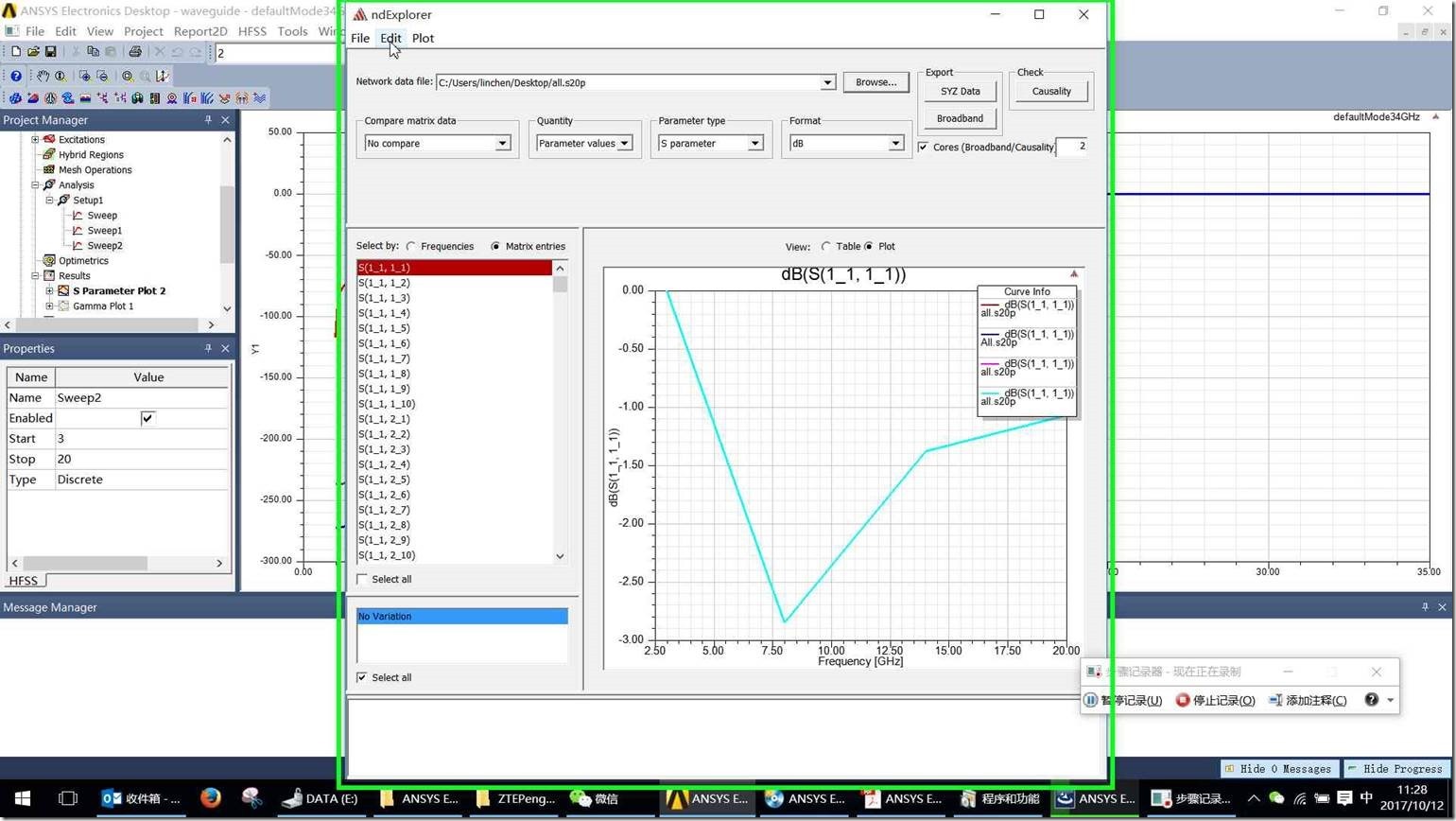This screenshot has width=1456, height=821.
Task: Uncheck Select all under variation list
Action: pyautogui.click(x=362, y=677)
